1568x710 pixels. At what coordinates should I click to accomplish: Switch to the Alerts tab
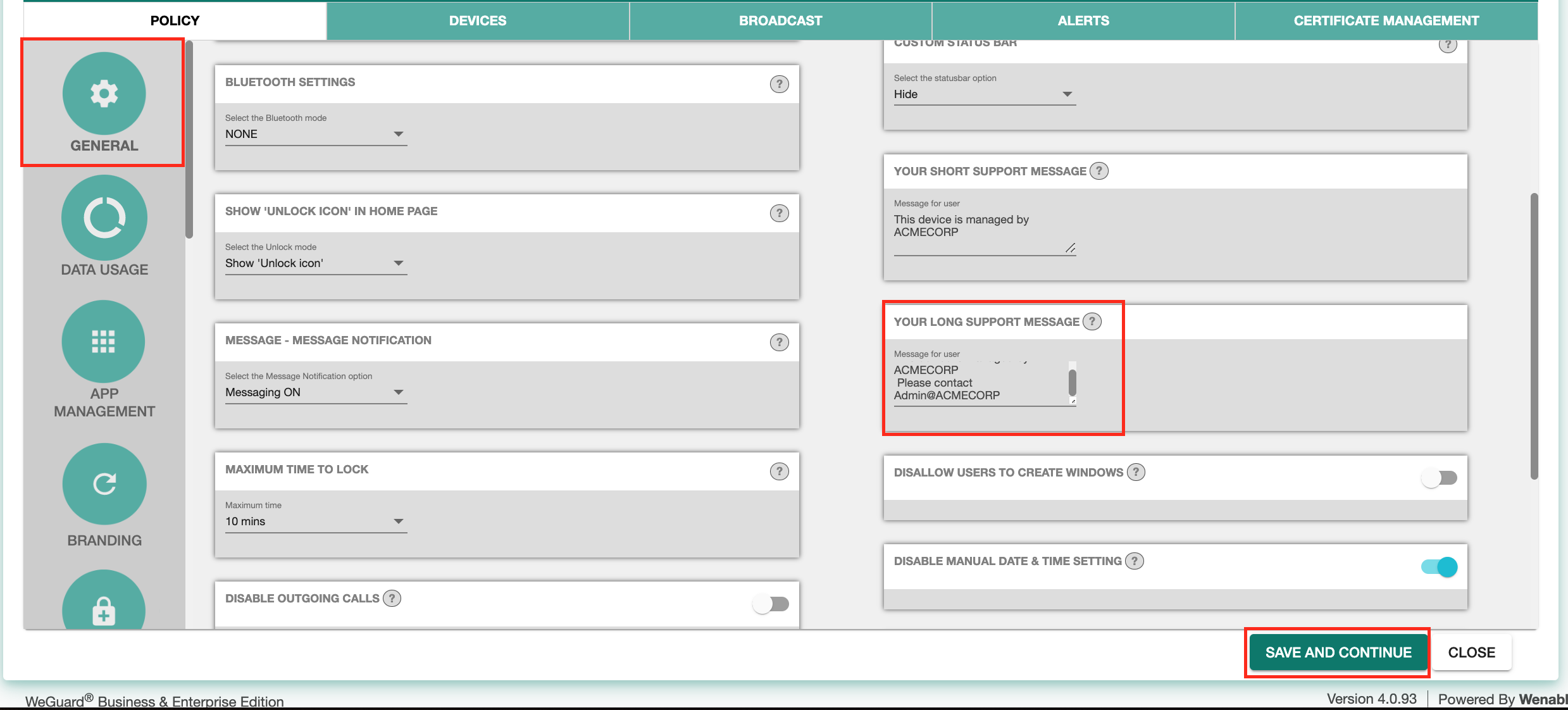tap(1083, 21)
